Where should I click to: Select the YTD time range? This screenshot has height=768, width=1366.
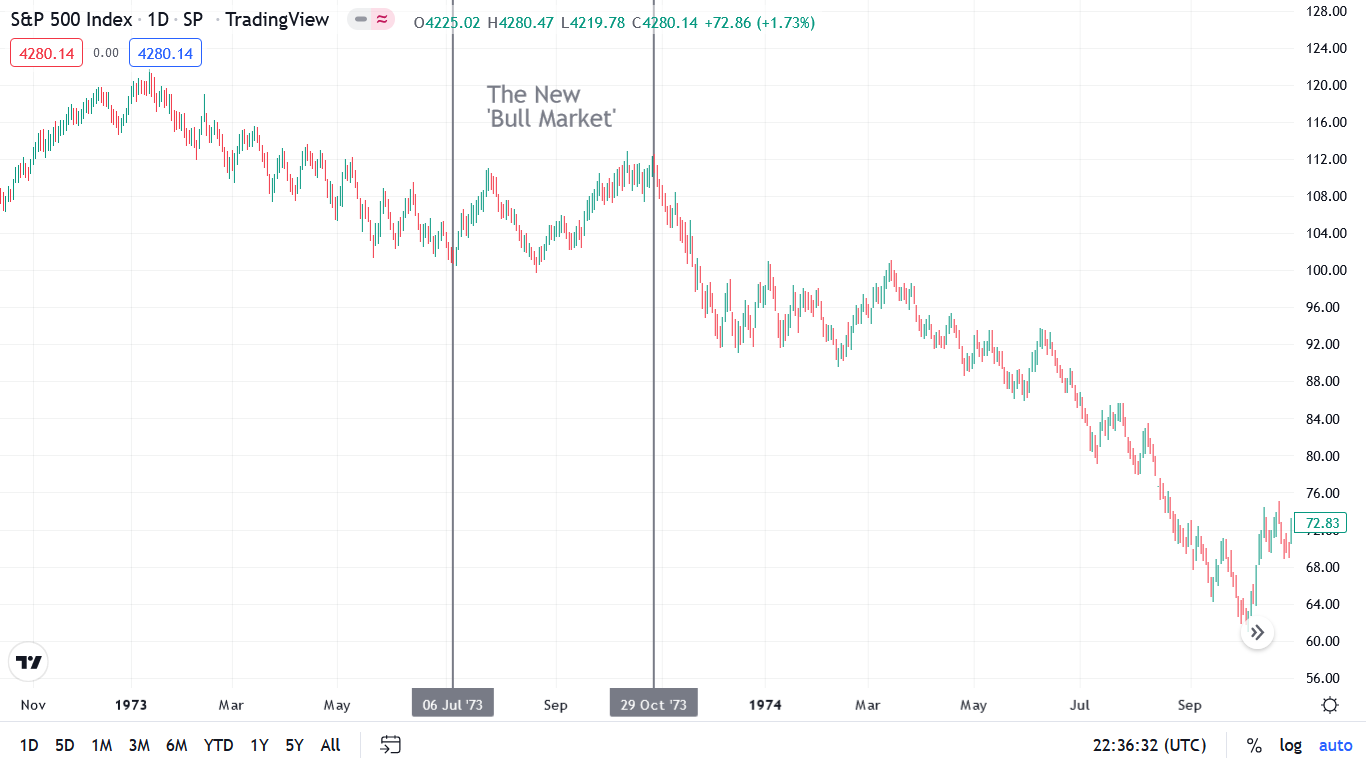click(218, 745)
